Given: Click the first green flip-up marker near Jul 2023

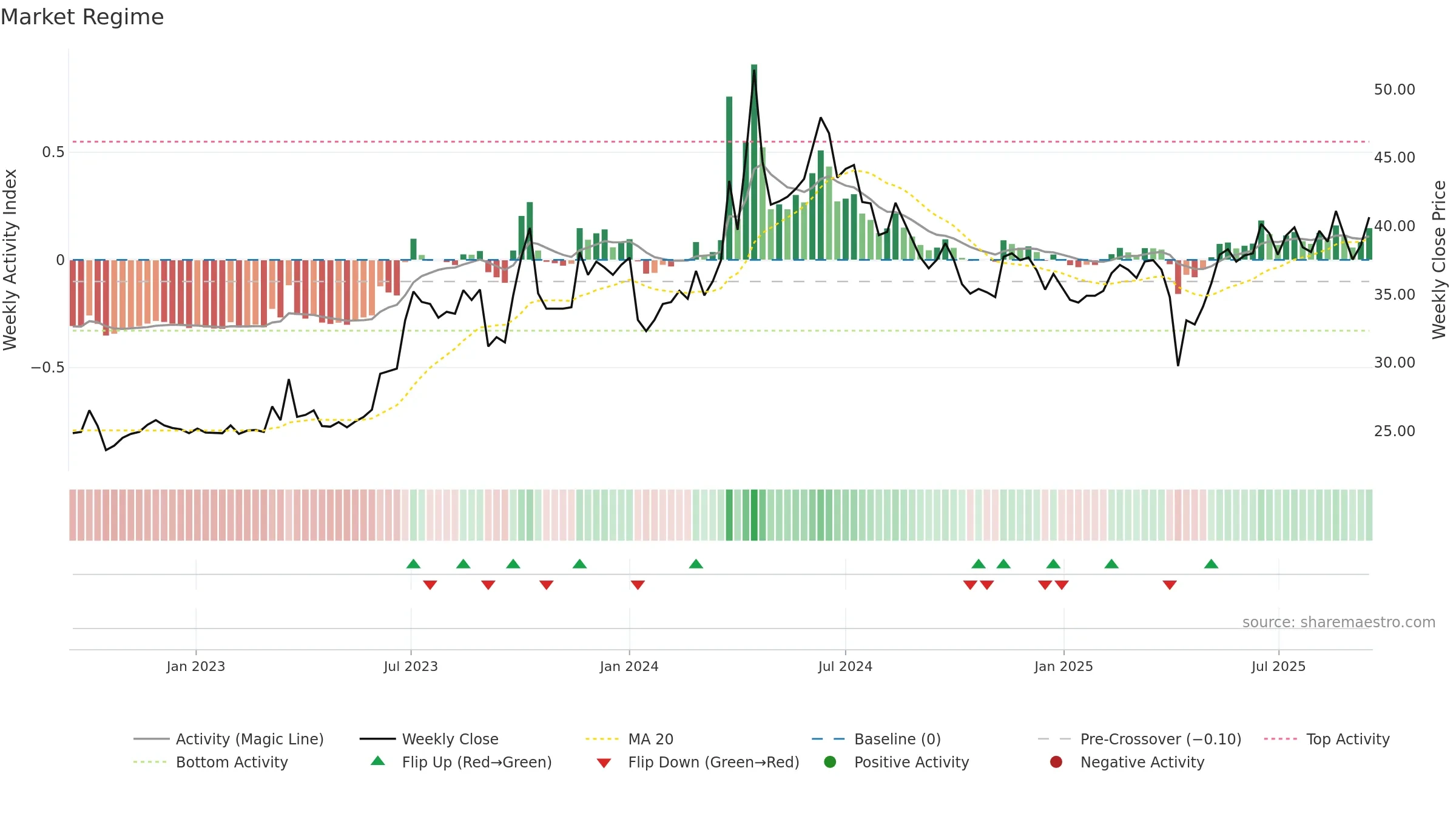Looking at the screenshot, I should point(414,564).
